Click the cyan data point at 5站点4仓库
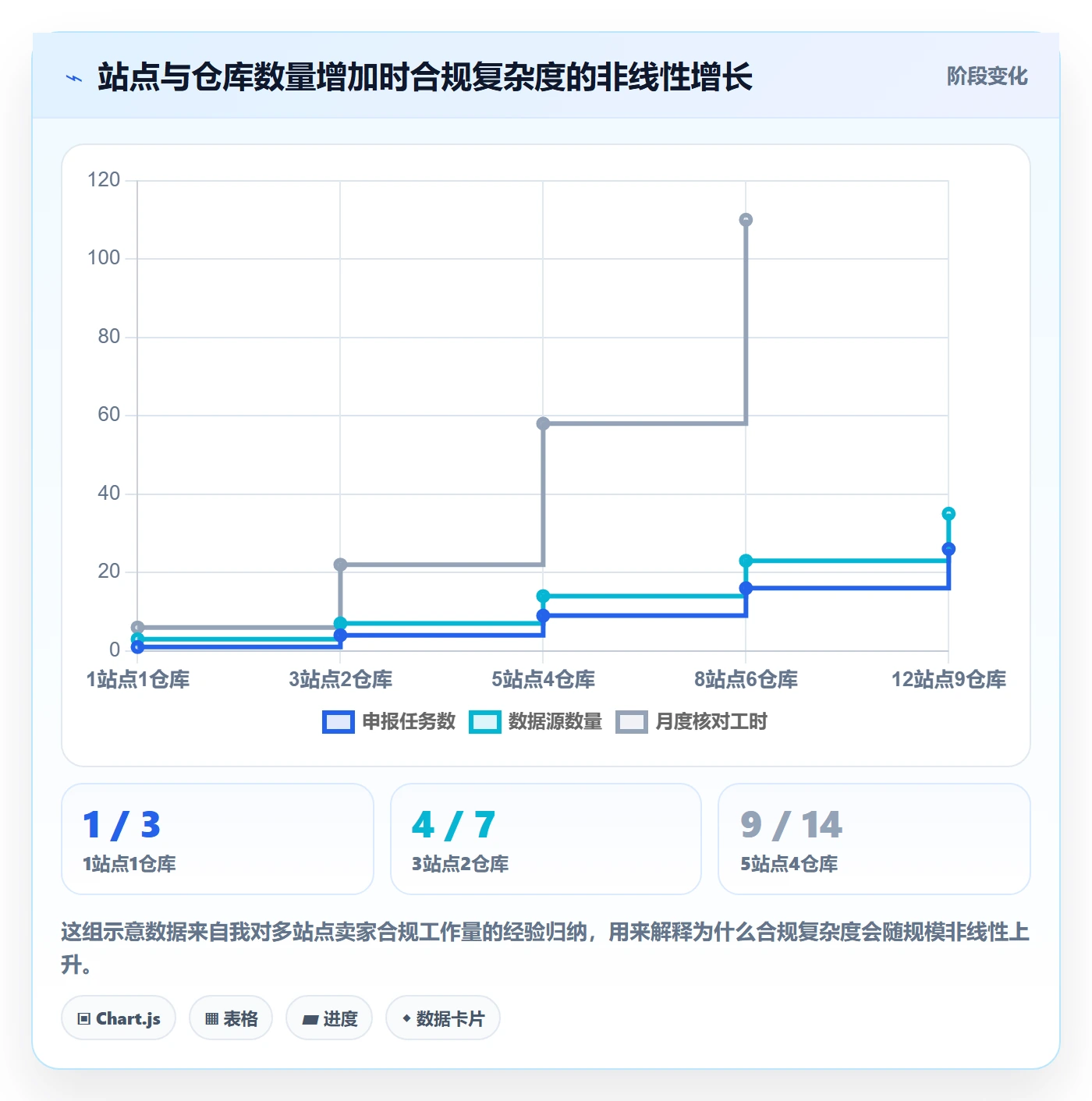This screenshot has width=1092, height=1101. tap(543, 597)
